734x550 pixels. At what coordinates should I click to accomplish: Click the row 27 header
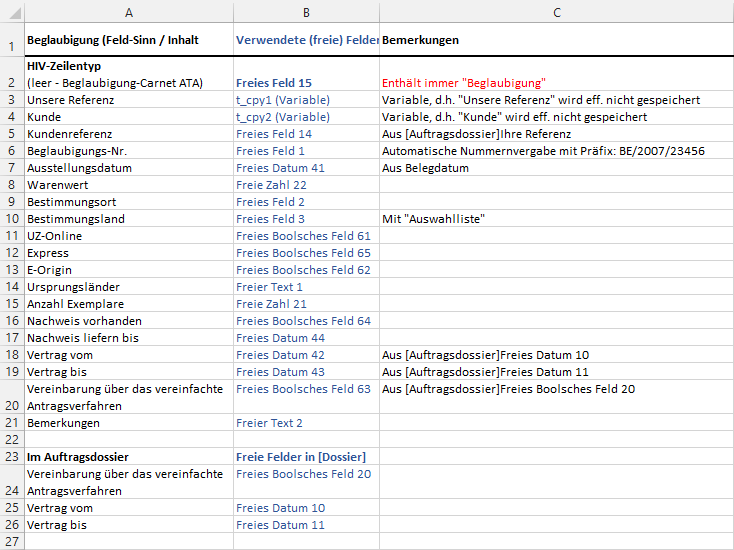point(11,541)
